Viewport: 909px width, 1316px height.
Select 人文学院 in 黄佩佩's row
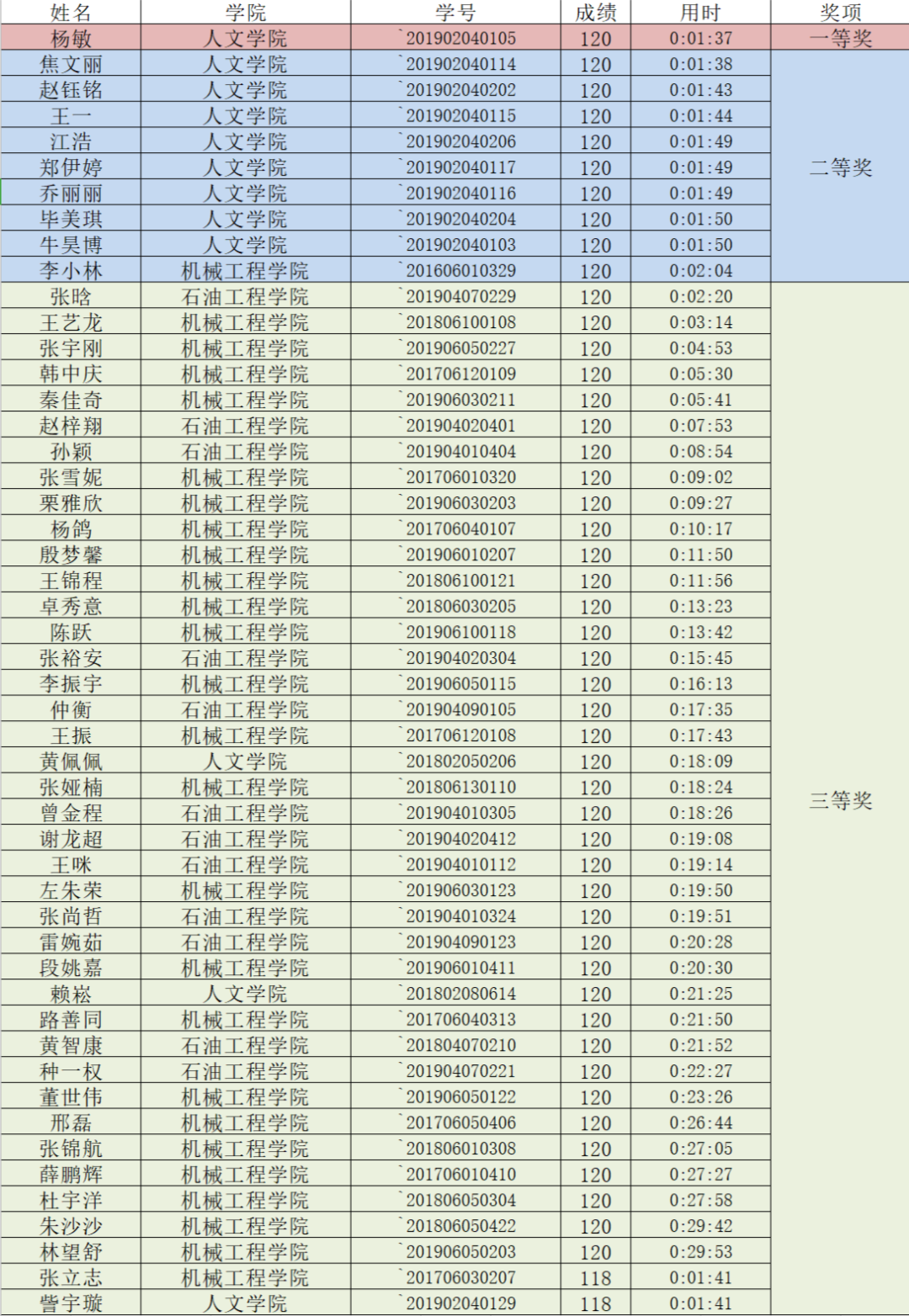(x=245, y=761)
